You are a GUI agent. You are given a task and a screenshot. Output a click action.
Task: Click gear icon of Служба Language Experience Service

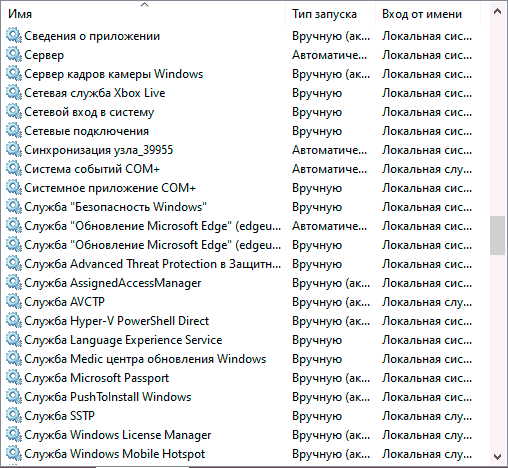point(14,340)
